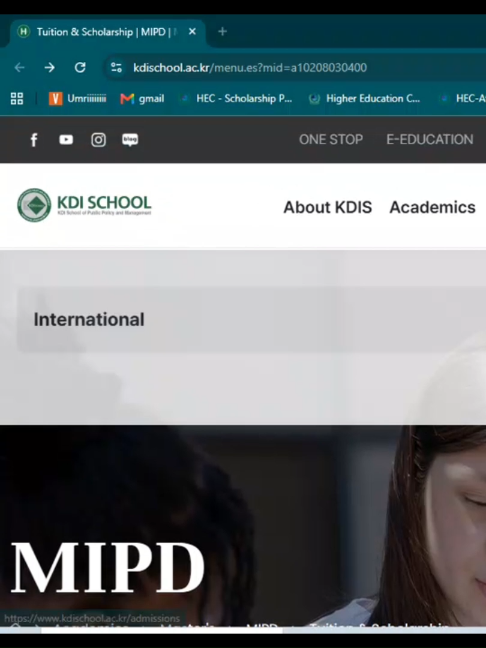This screenshot has width=486, height=648.
Task: Select the International heading
Action: click(89, 319)
